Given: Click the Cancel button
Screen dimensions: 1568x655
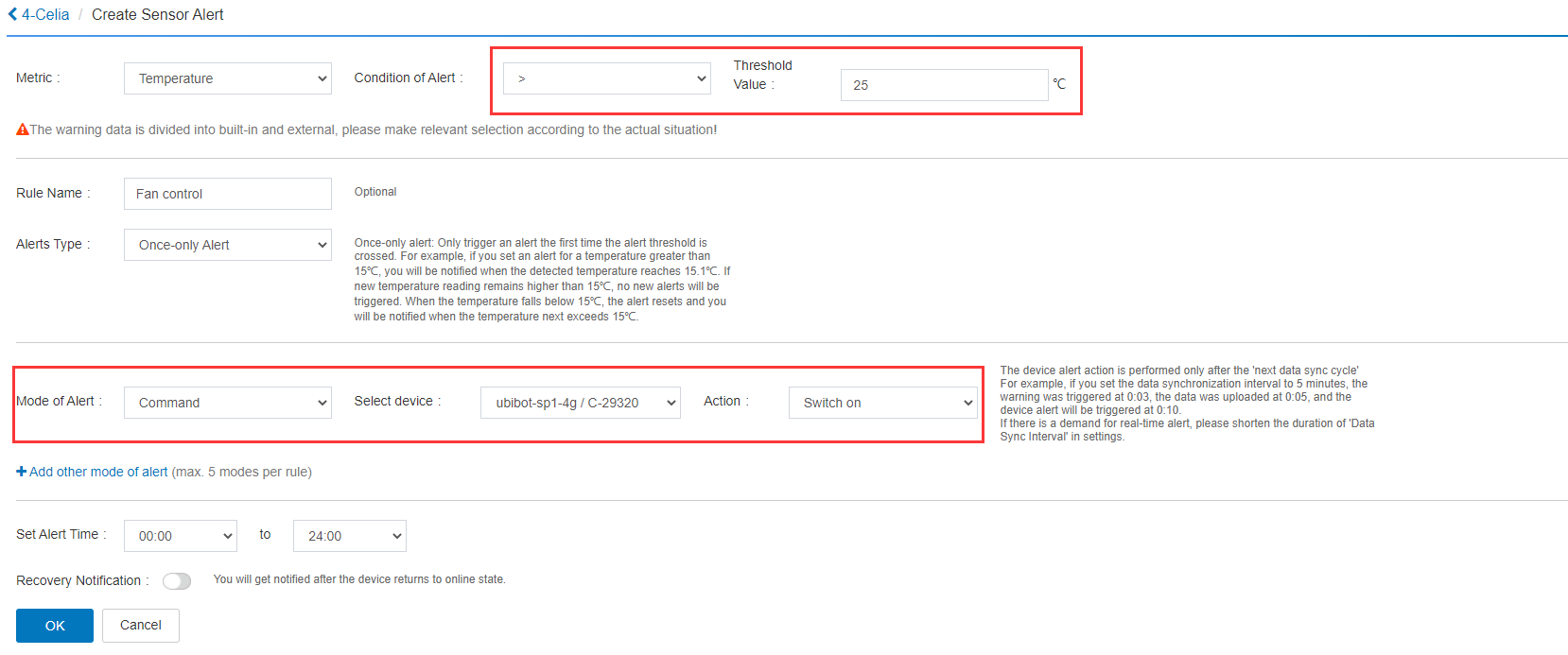Looking at the screenshot, I should click(141, 626).
